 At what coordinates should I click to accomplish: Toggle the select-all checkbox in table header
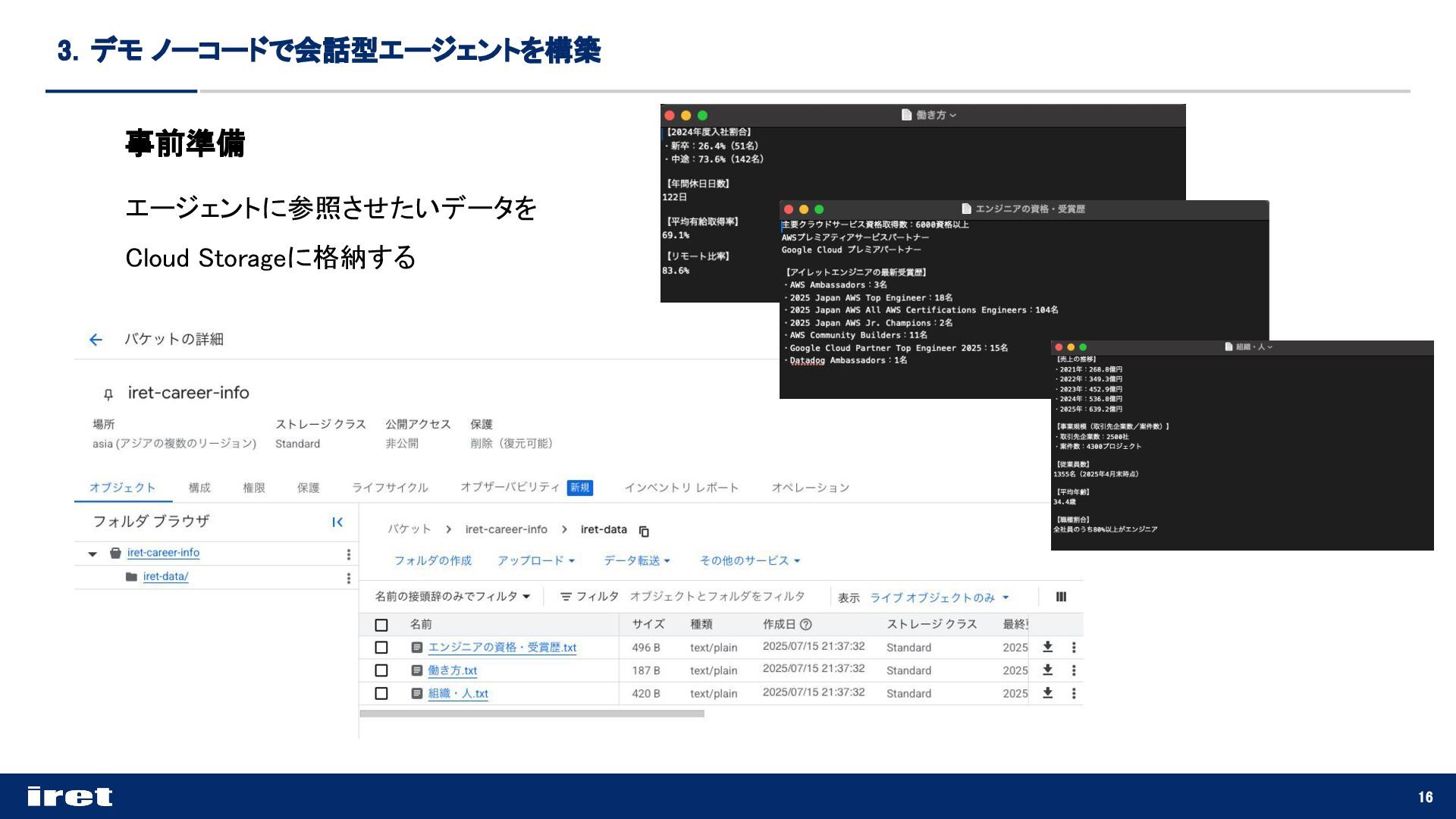click(381, 625)
